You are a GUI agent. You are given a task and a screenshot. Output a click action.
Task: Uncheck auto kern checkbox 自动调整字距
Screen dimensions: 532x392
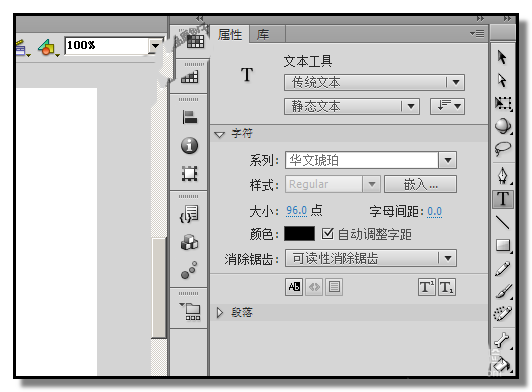(327, 234)
